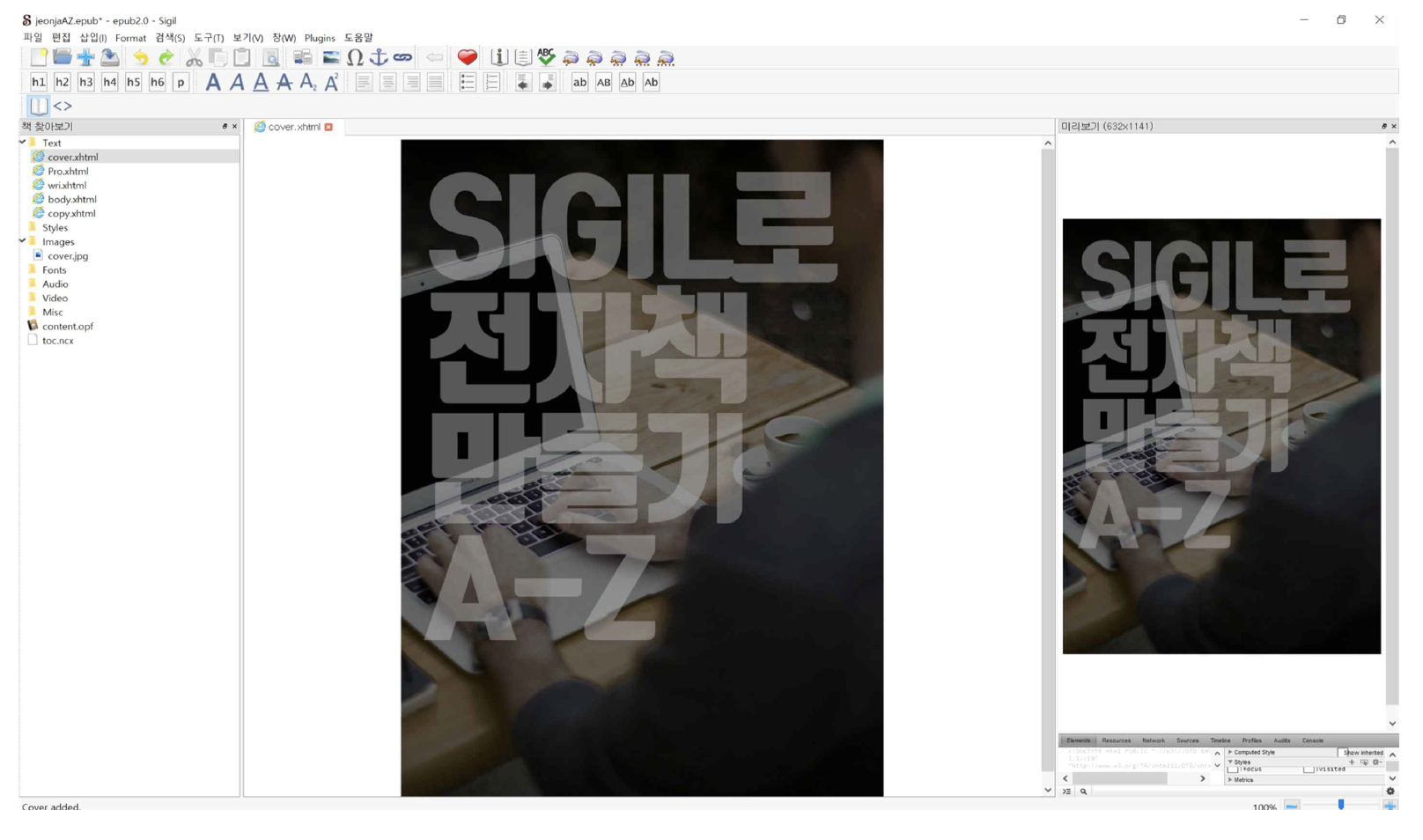Toggle bold formatting
1423x840 pixels.
coord(213,82)
